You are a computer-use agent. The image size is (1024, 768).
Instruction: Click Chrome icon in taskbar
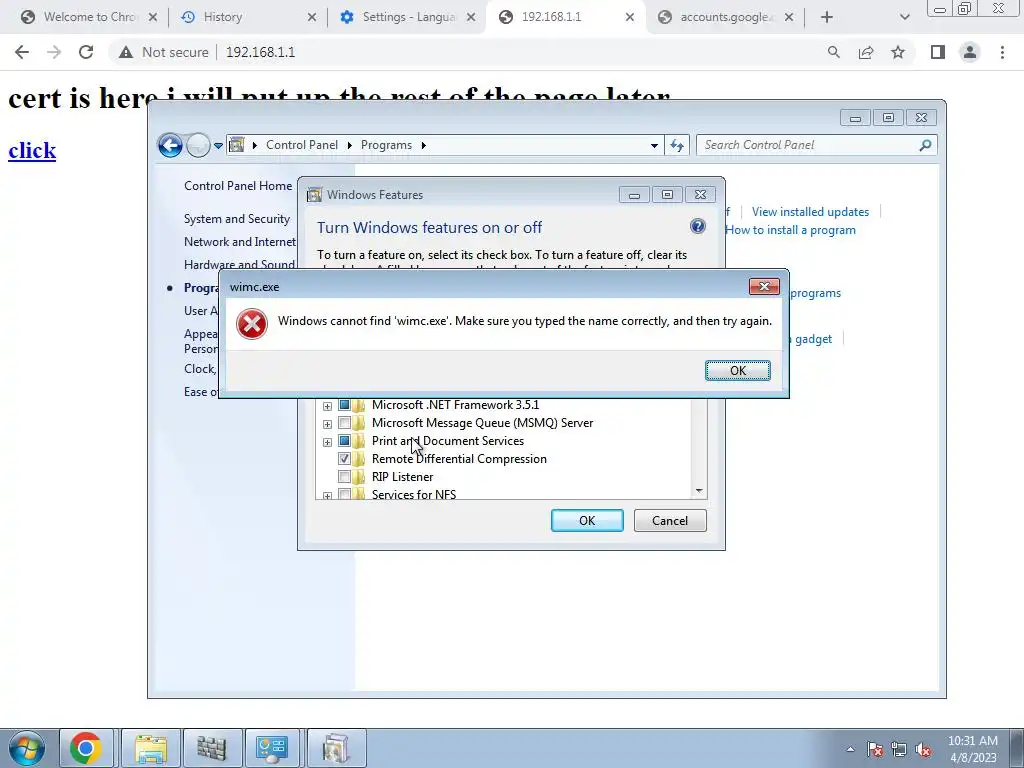(x=86, y=748)
